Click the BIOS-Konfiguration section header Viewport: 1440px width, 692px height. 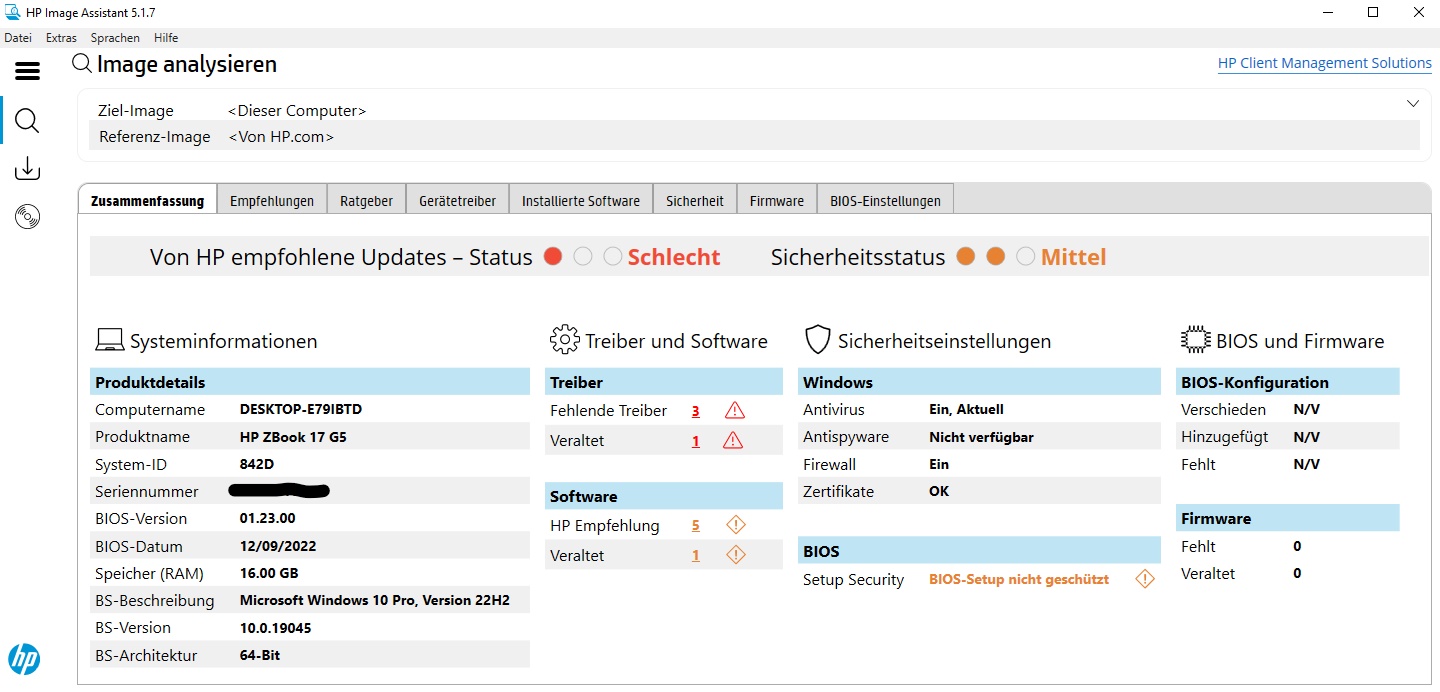pyautogui.click(x=1288, y=382)
